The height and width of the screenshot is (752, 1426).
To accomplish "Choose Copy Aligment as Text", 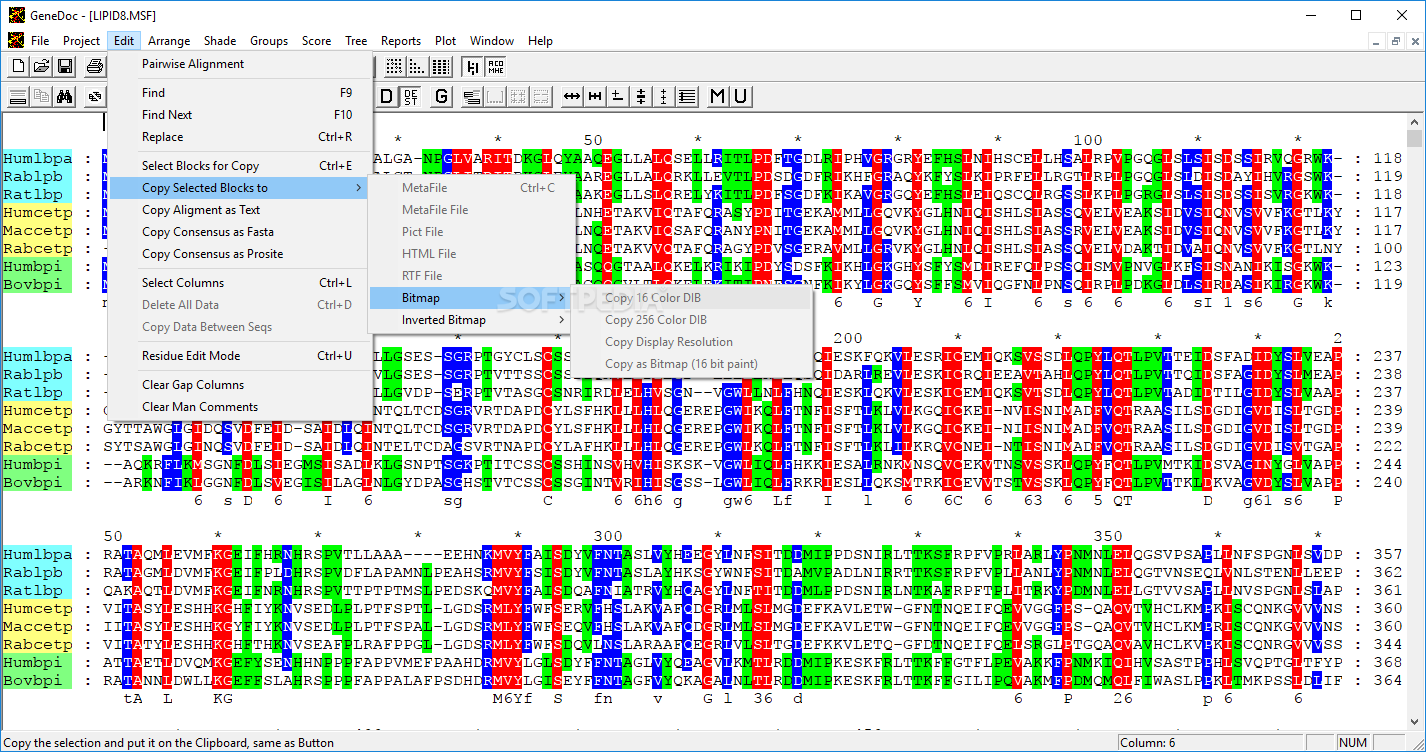I will [x=240, y=210].
